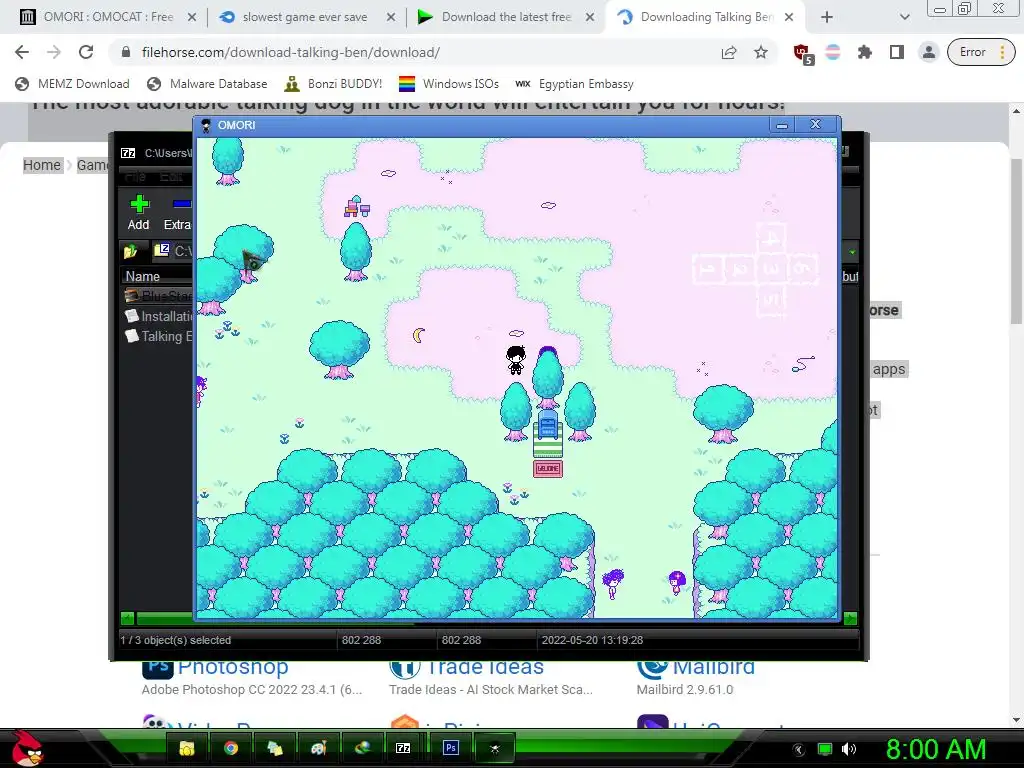
Task: Click the up-folder icon in 7-Zip
Action: click(x=130, y=251)
